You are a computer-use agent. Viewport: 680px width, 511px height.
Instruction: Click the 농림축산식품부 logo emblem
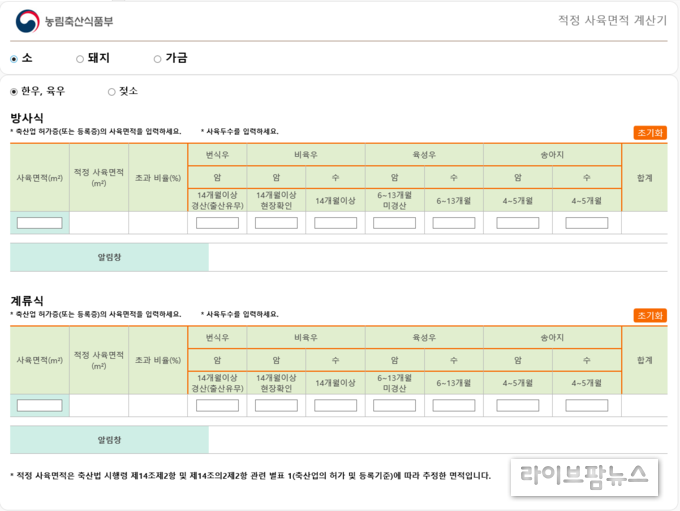coord(27,21)
